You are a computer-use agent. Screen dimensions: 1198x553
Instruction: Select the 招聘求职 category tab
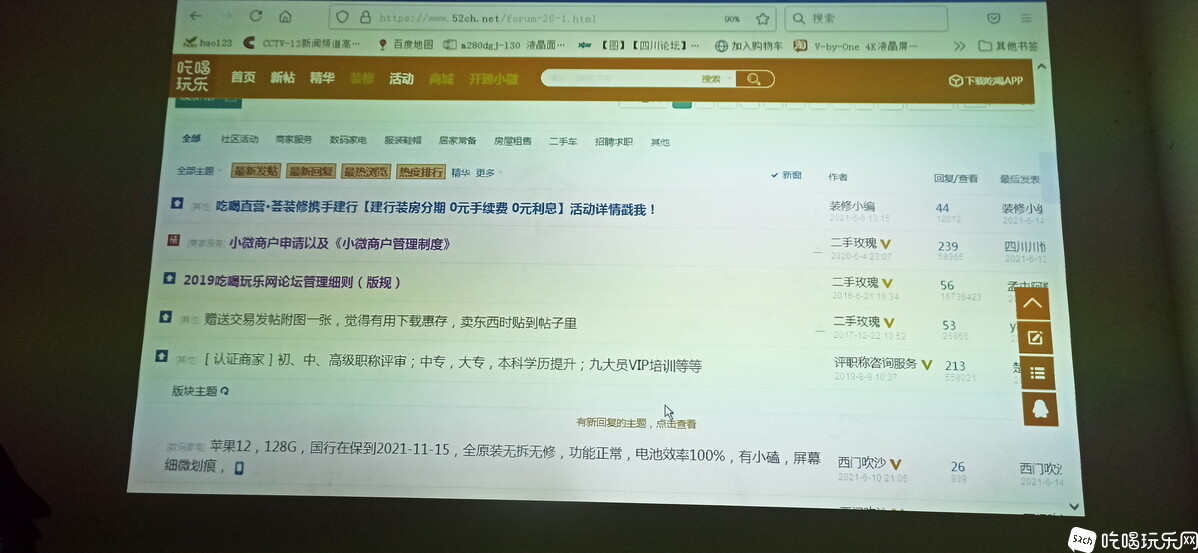click(614, 142)
